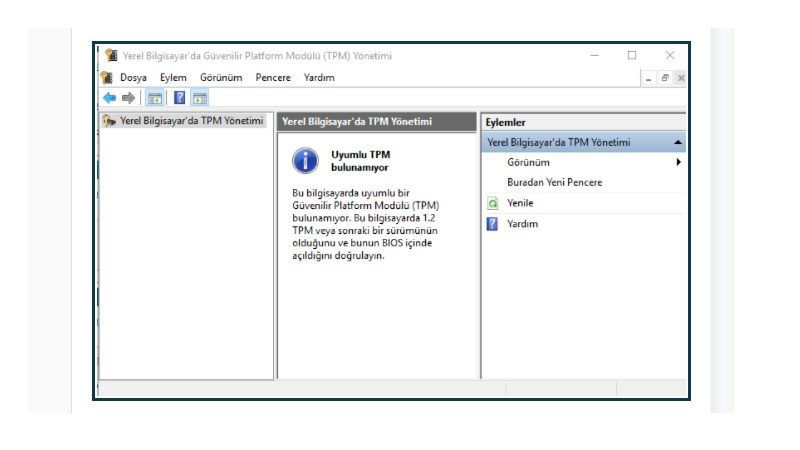This screenshot has height=450, width=800.
Task: Click Görünüm in the Eylemler pane
Action: click(x=528, y=162)
